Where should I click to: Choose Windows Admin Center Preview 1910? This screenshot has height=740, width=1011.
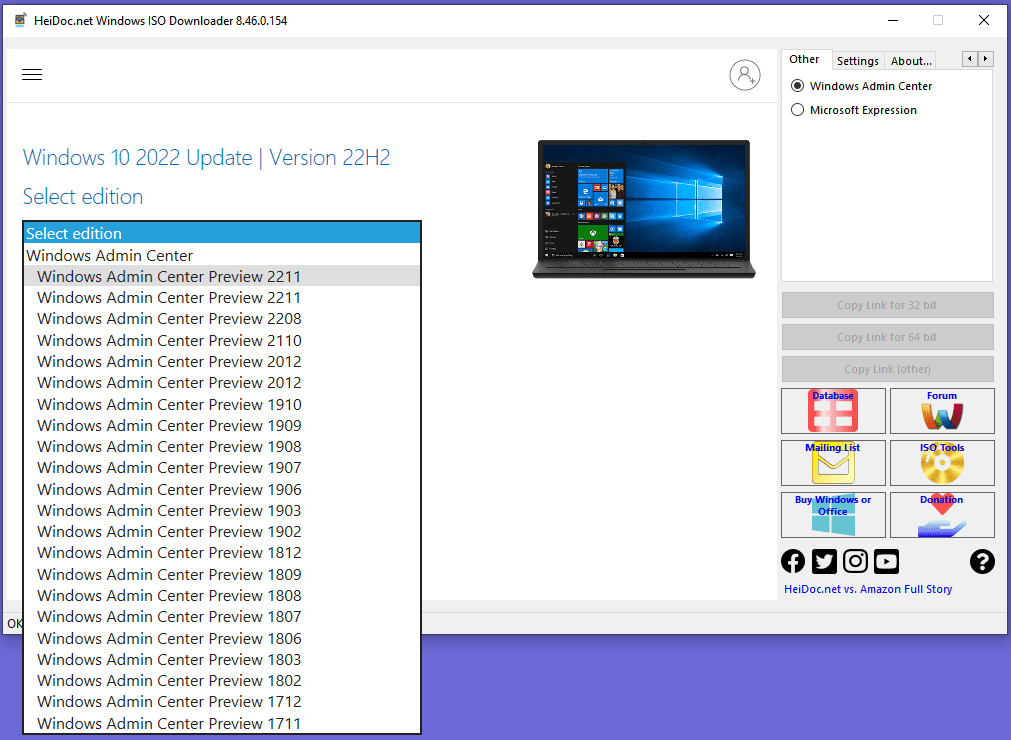coord(222,404)
